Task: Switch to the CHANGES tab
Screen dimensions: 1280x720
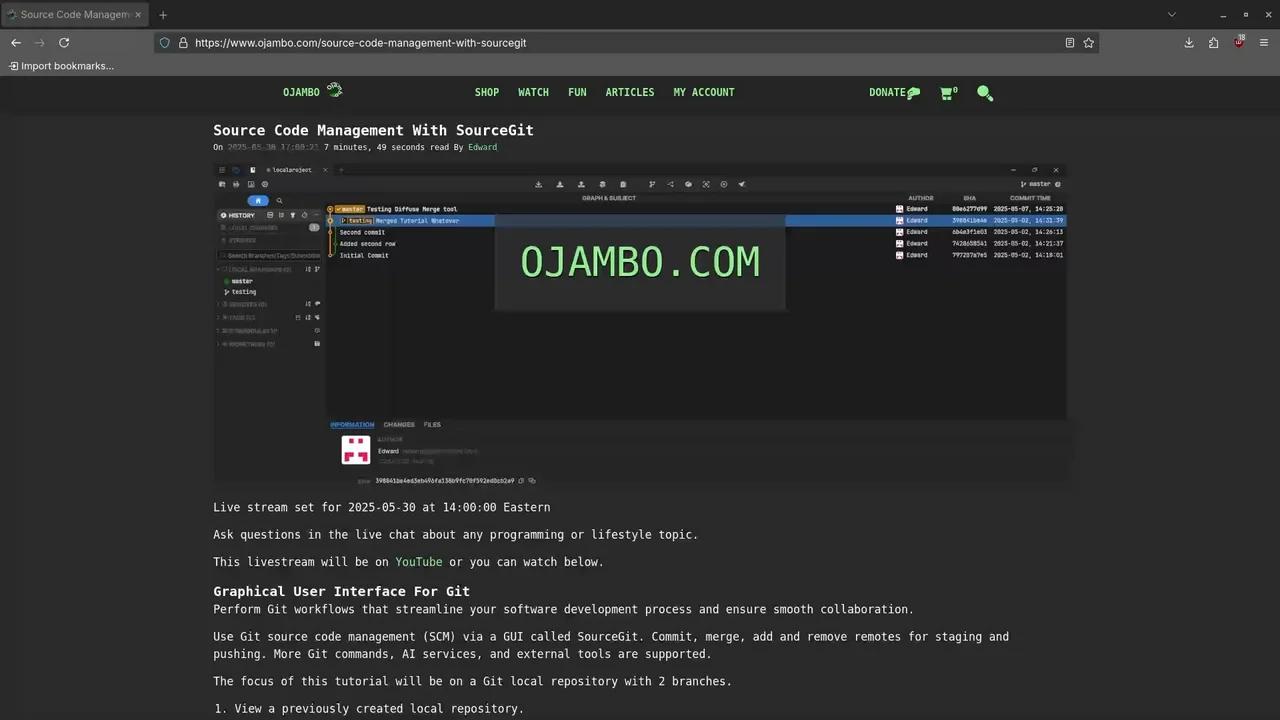Action: coord(399,424)
